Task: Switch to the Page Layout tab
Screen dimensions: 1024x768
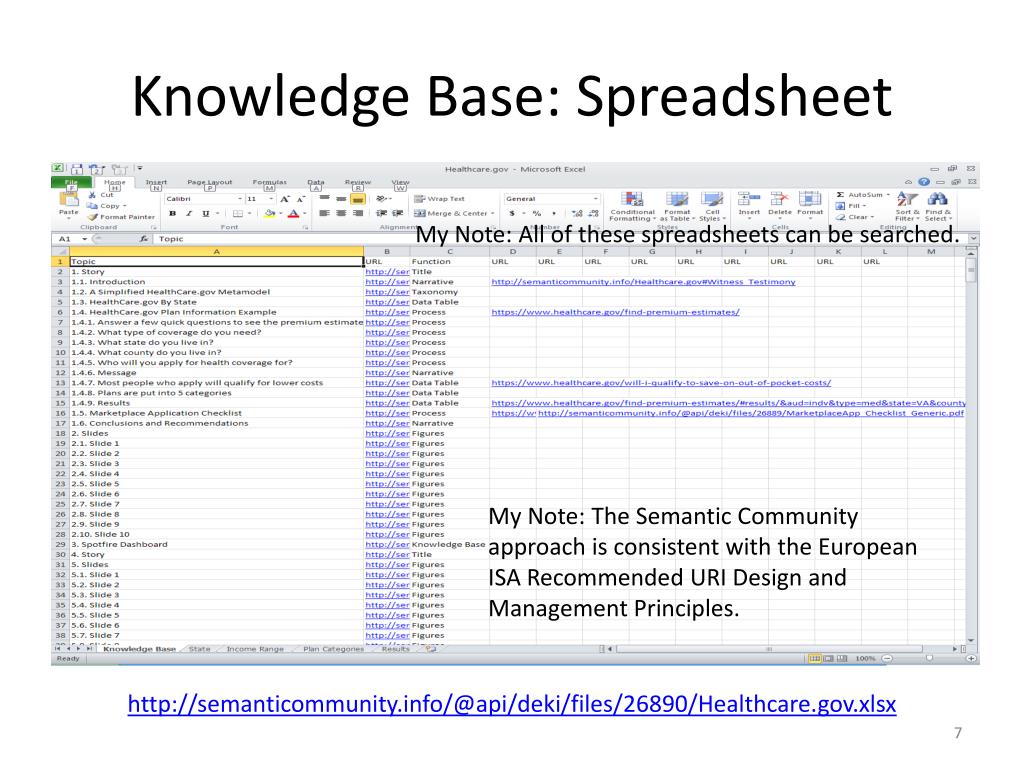Action: 209,183
